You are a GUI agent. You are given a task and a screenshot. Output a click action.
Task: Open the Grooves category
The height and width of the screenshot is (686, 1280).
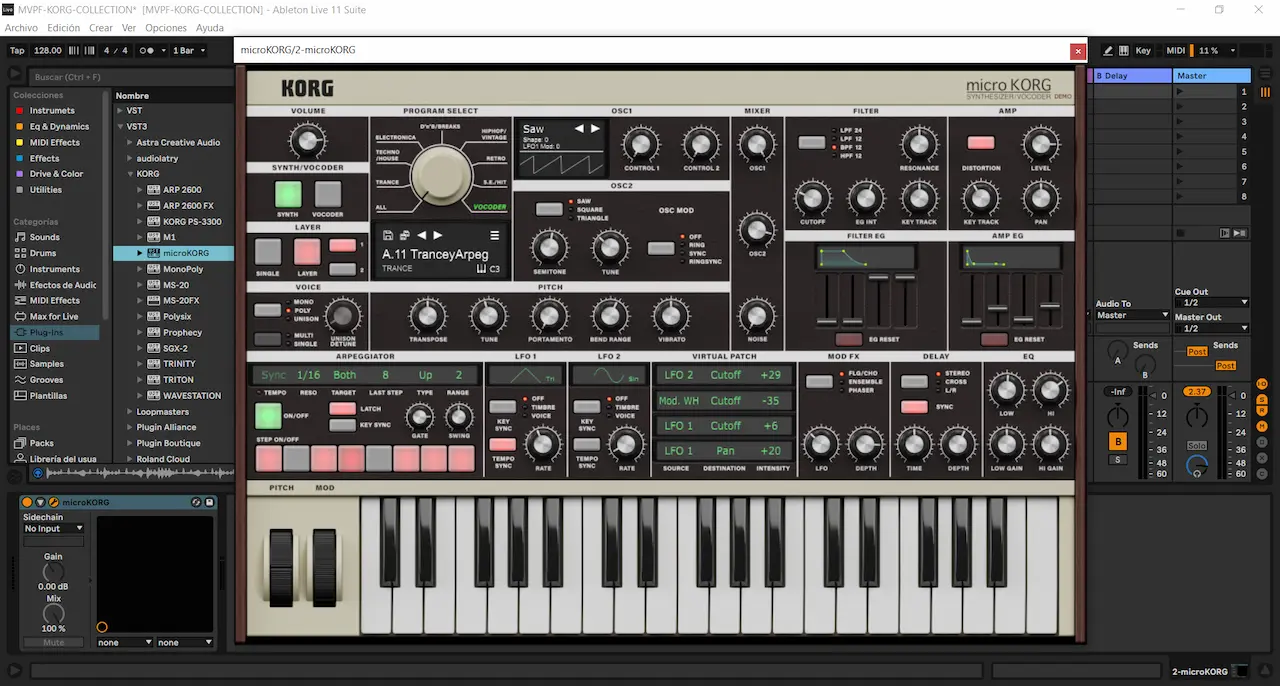47,380
